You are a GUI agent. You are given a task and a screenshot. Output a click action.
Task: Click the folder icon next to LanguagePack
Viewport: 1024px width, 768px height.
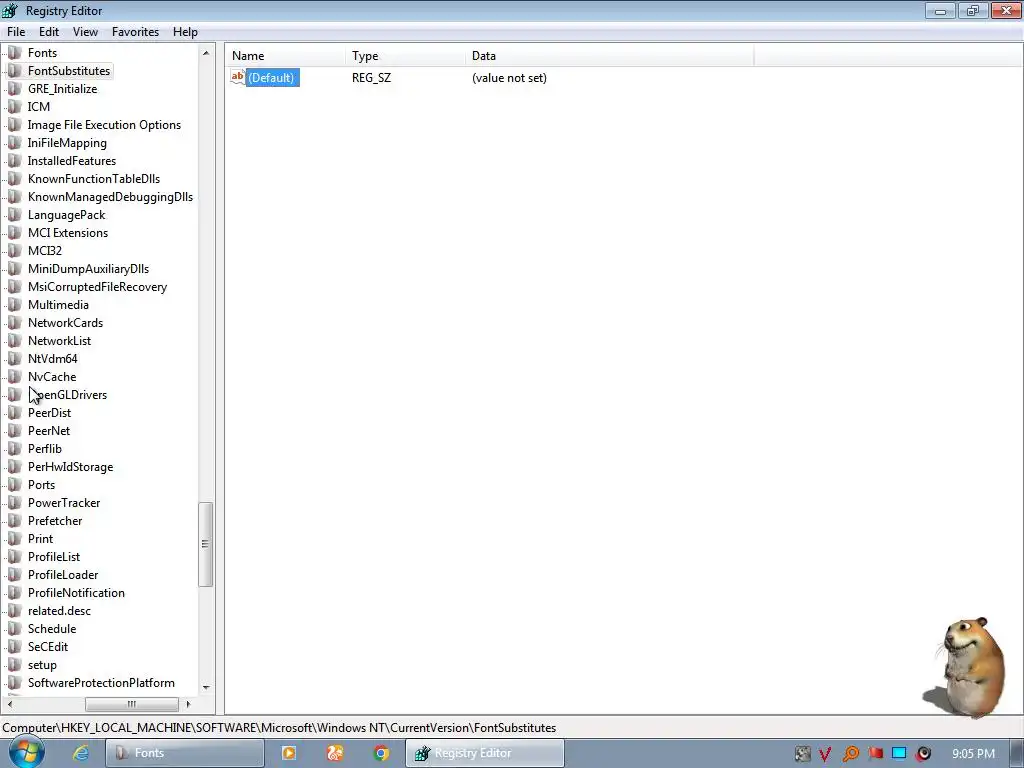(14, 215)
